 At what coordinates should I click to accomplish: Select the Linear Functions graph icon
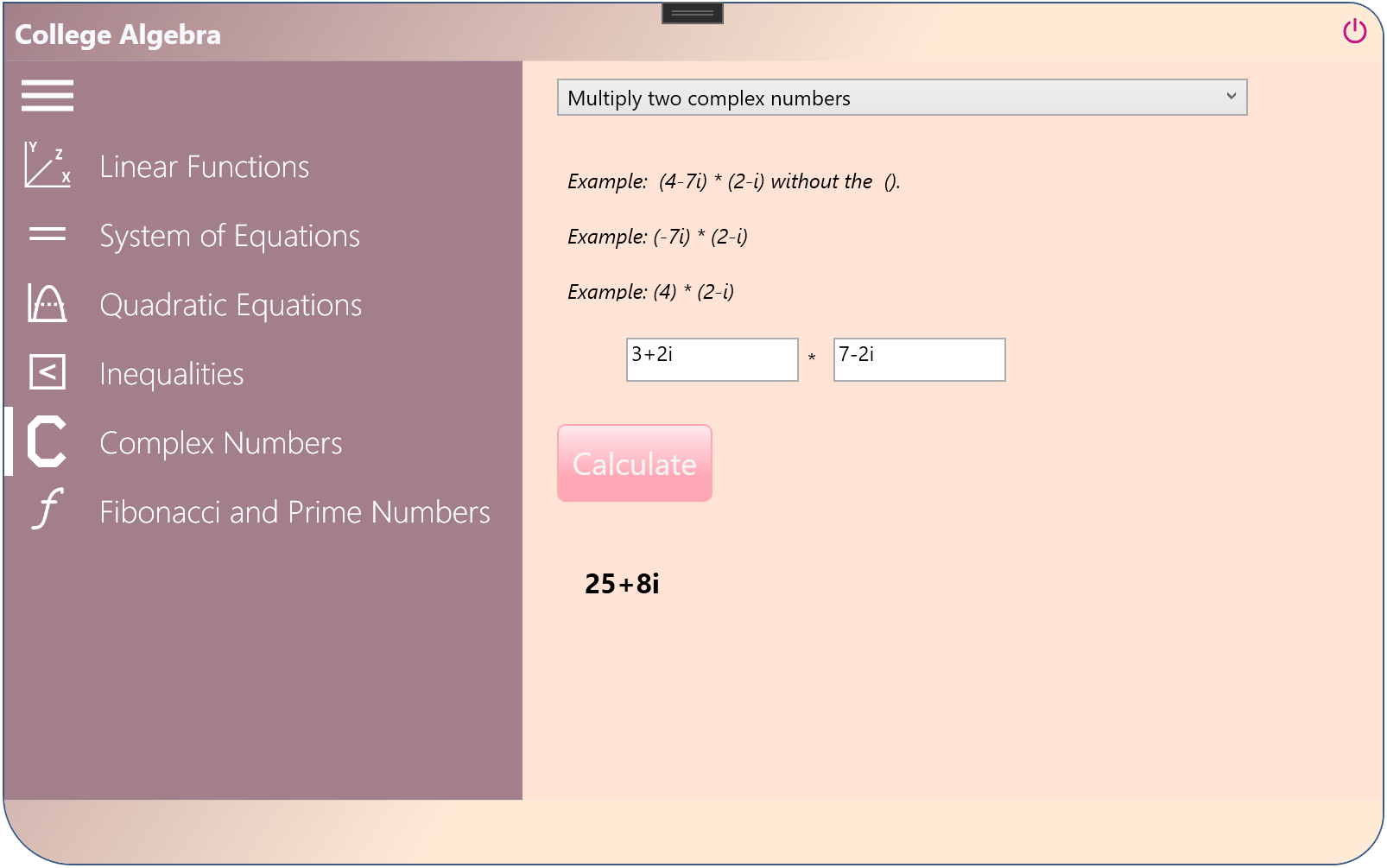point(47,166)
